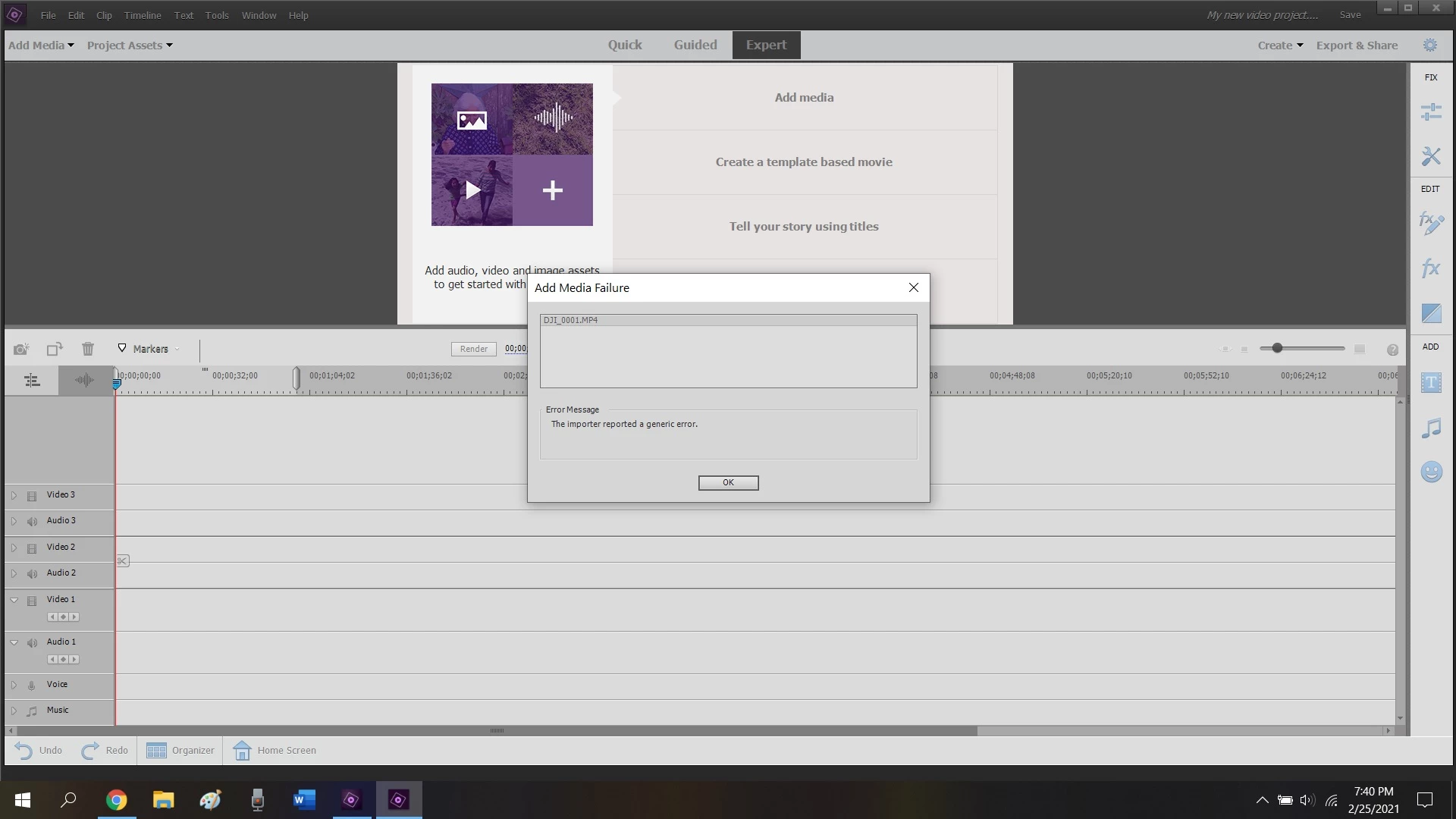Click the Freeze Frame camera icon
Viewport: 1456px width, 819px height.
click(x=21, y=350)
